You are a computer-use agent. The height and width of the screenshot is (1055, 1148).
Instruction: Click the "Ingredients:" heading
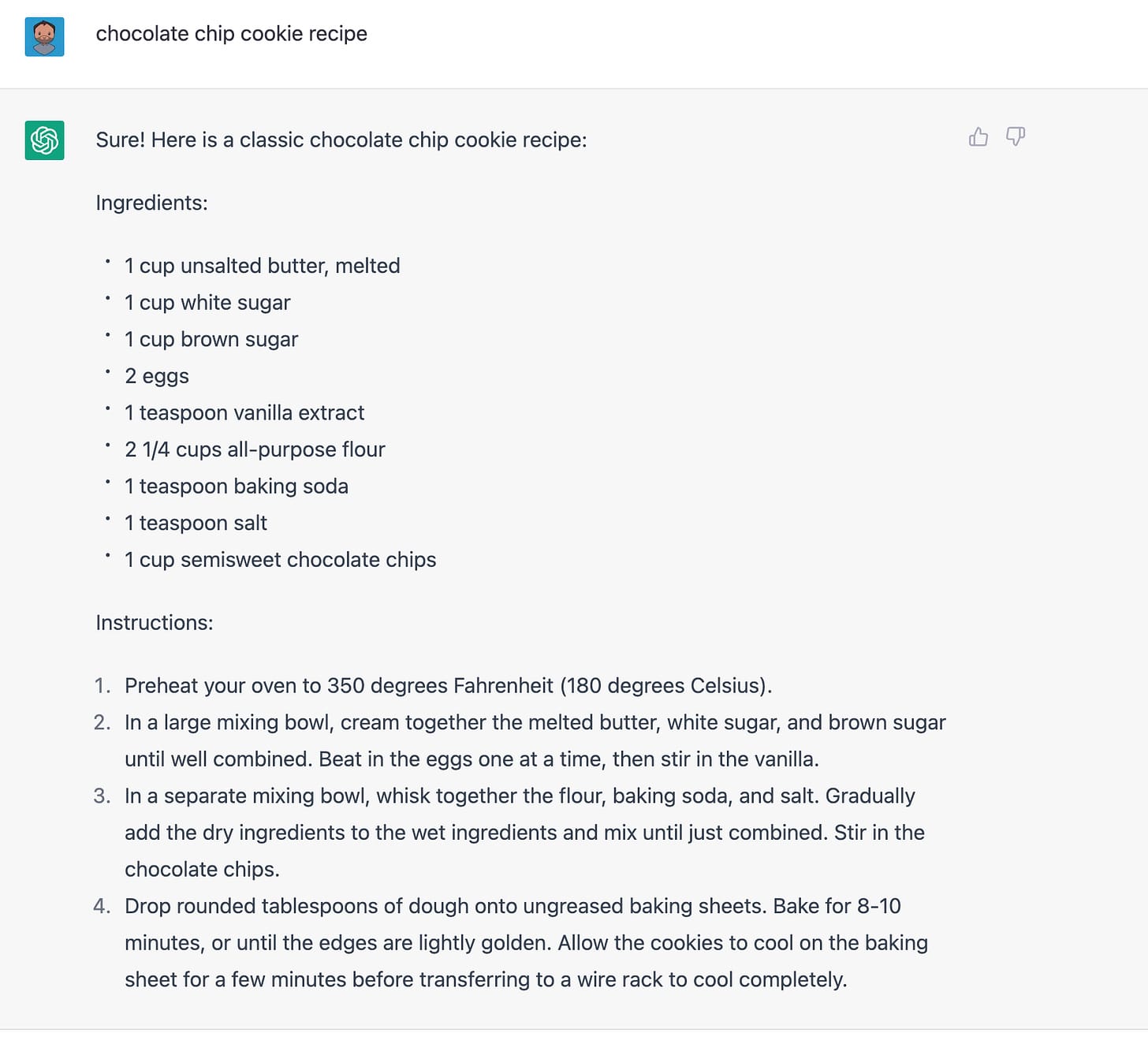(151, 203)
